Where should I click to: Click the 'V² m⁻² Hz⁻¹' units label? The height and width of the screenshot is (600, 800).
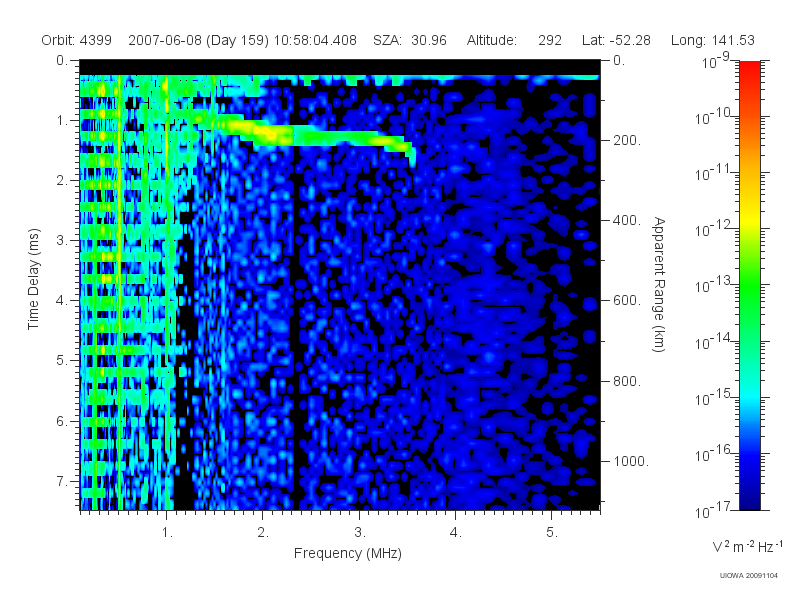coord(747,546)
